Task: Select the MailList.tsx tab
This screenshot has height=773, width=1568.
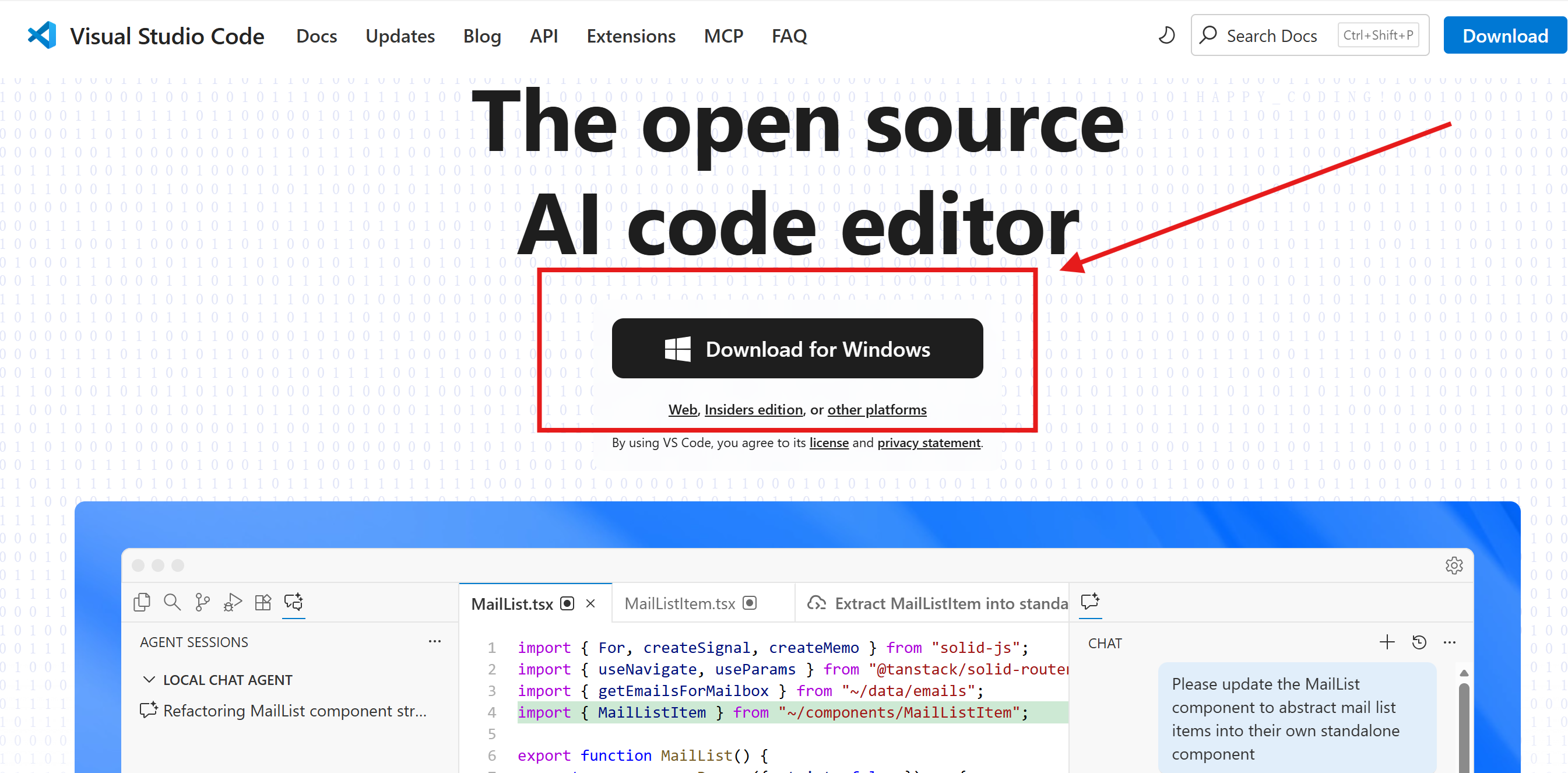Action: (512, 604)
